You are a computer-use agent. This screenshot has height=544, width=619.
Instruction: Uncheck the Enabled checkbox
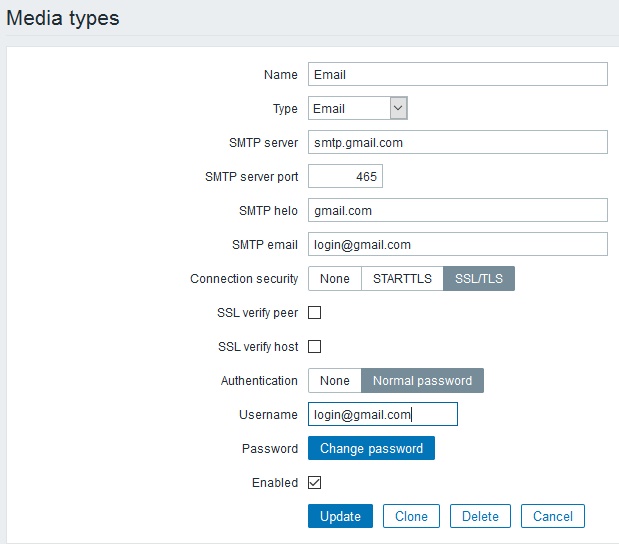pyautogui.click(x=315, y=482)
